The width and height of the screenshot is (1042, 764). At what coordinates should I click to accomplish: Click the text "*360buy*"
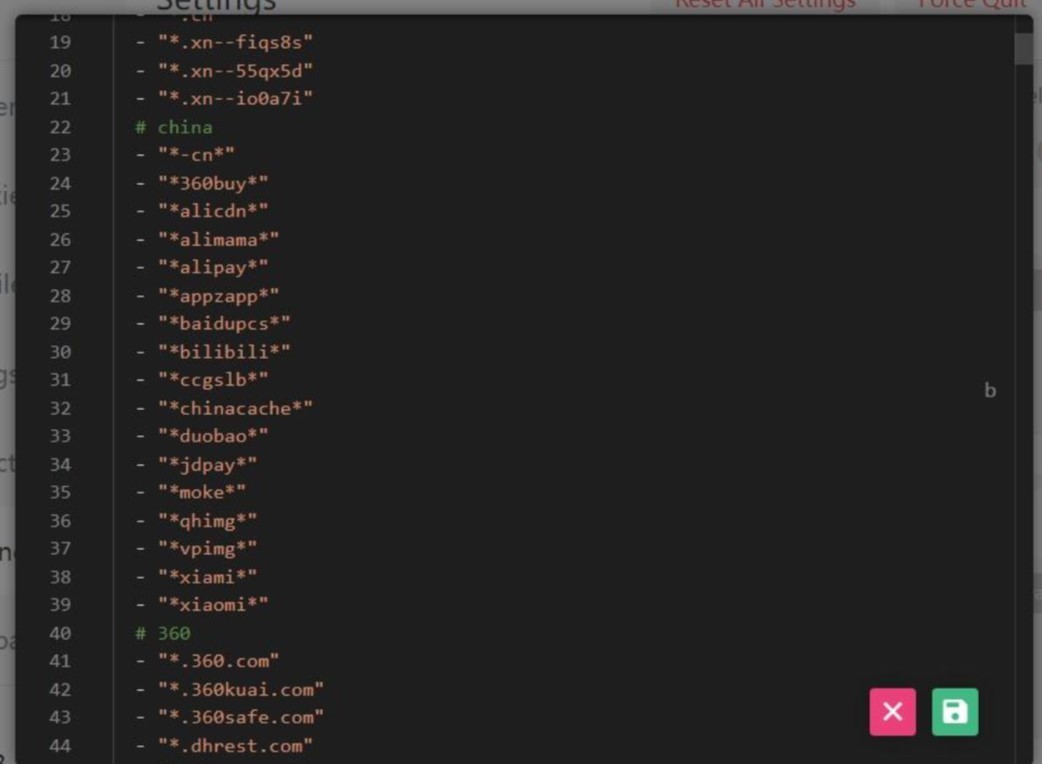[213, 183]
